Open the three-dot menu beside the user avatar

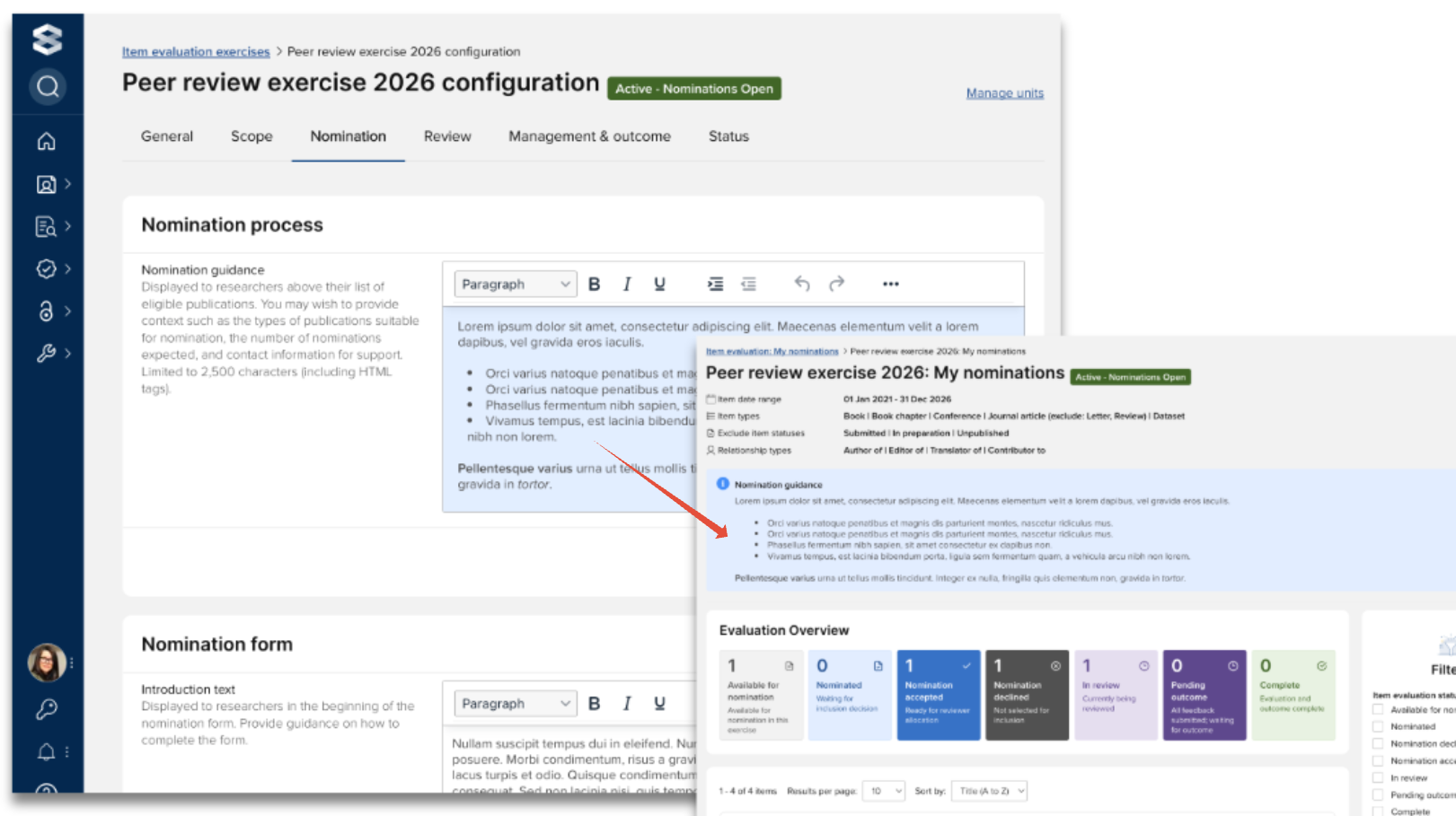(71, 663)
